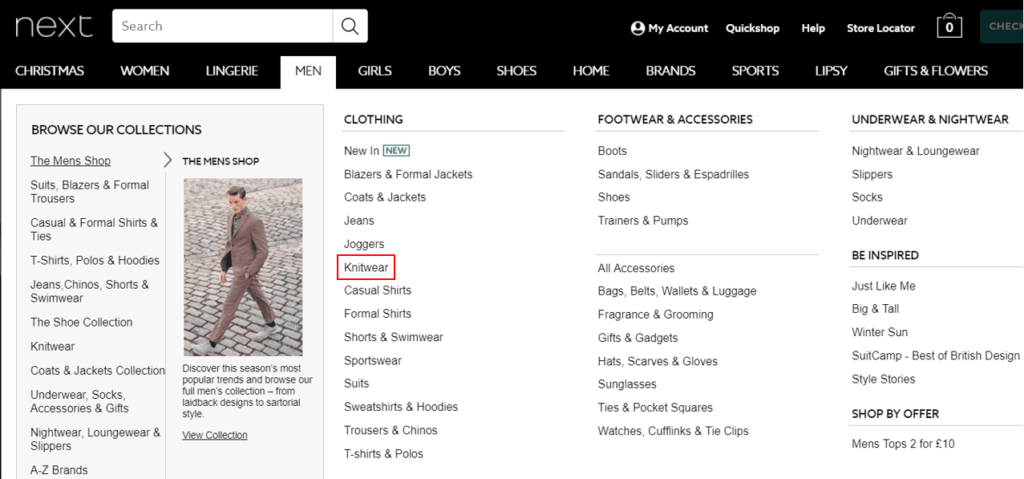
Task: Open Trainers & Pumps
Action: point(643,221)
